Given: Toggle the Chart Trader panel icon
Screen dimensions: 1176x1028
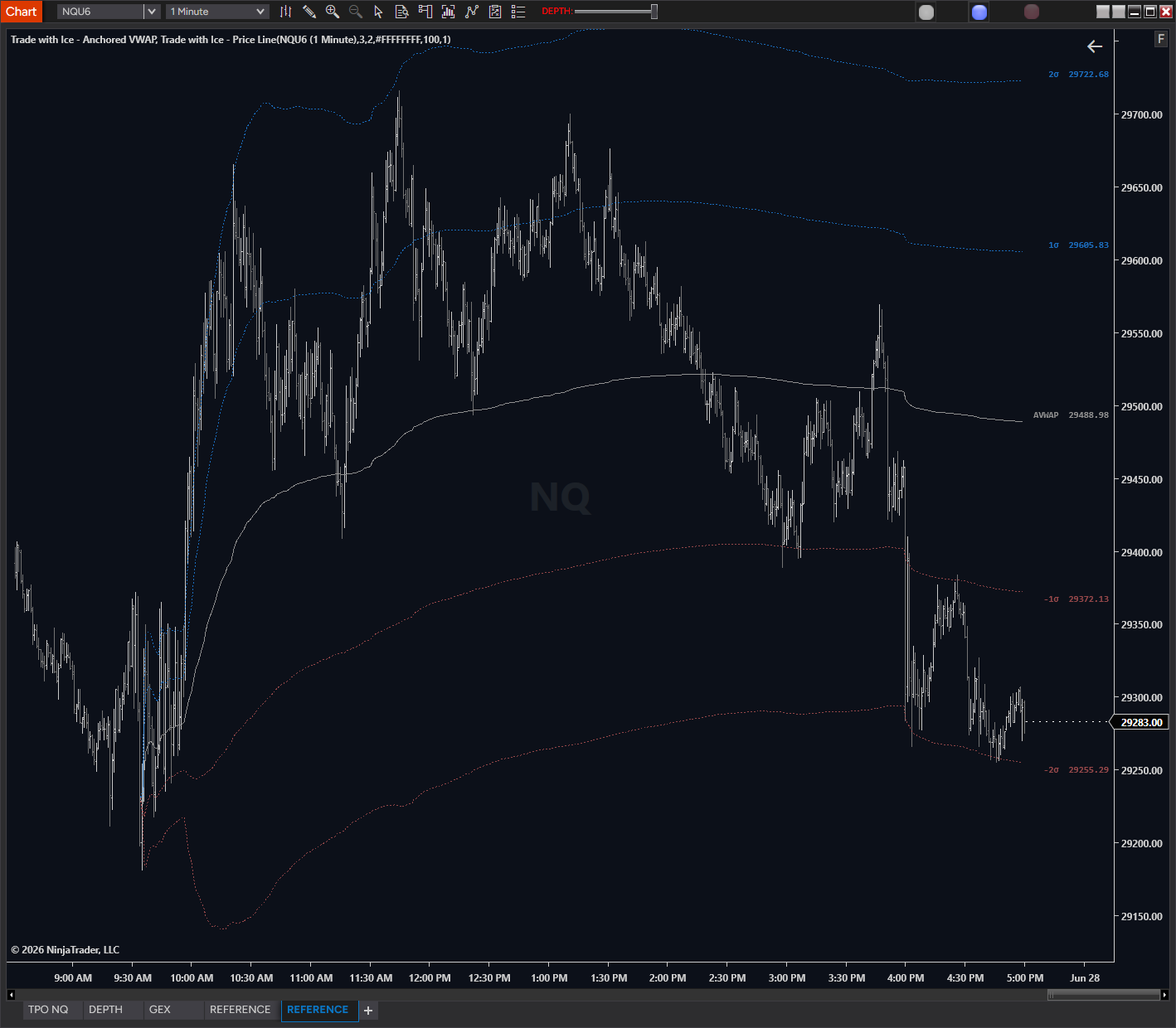Looking at the screenshot, I should [425, 12].
